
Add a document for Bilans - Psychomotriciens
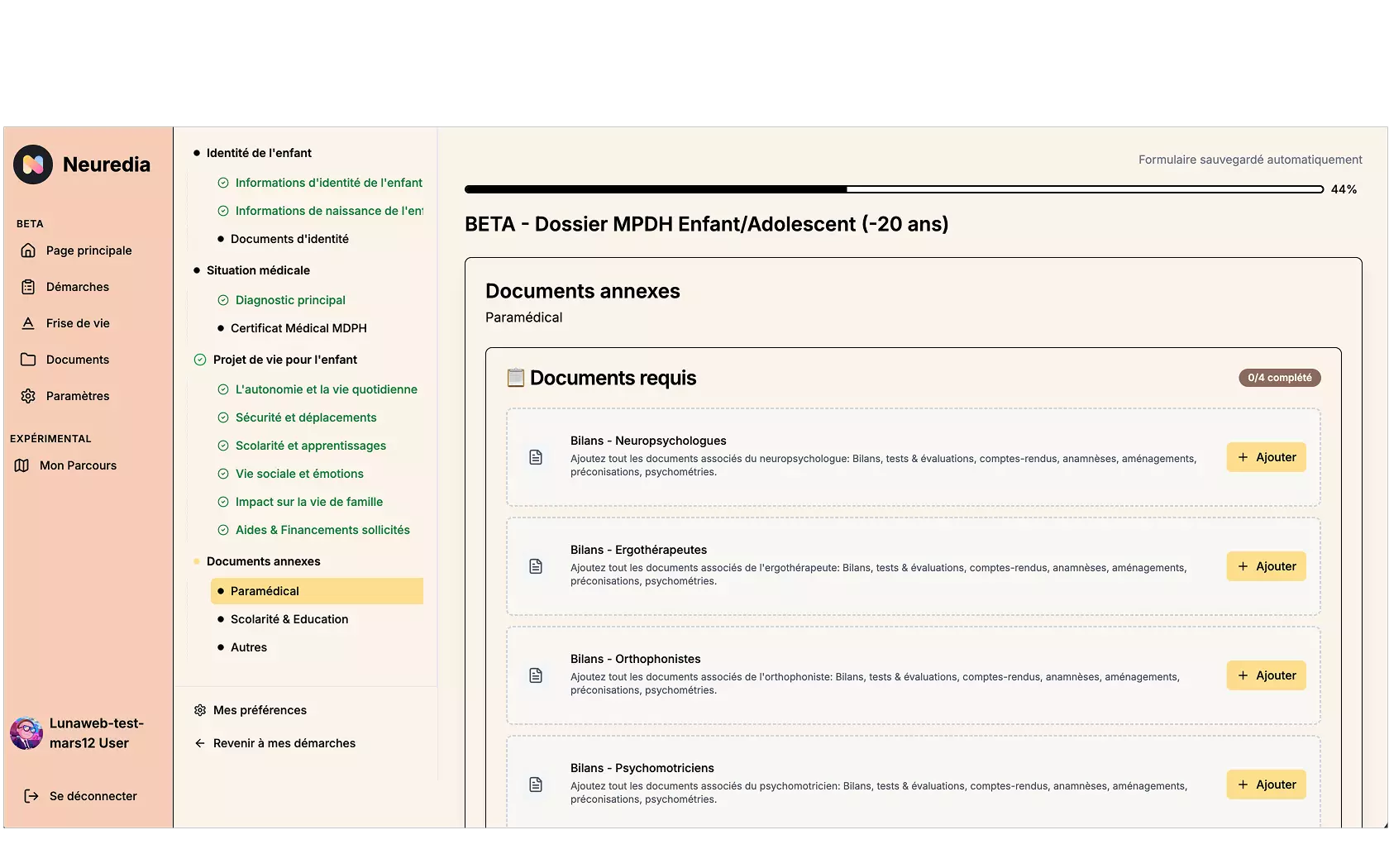coord(1267,785)
